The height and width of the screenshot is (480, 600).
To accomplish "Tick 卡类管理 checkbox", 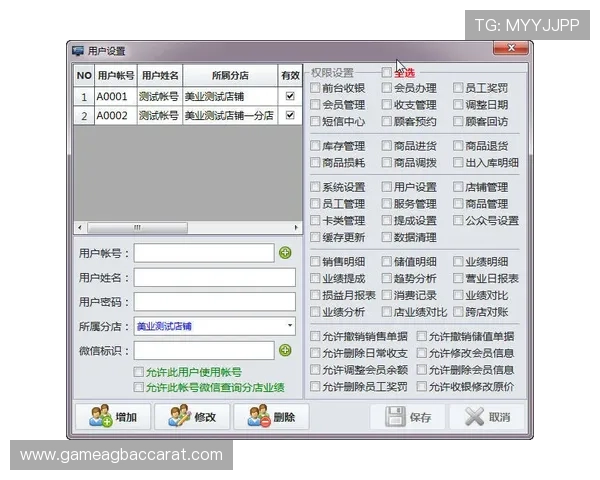I will [315, 220].
